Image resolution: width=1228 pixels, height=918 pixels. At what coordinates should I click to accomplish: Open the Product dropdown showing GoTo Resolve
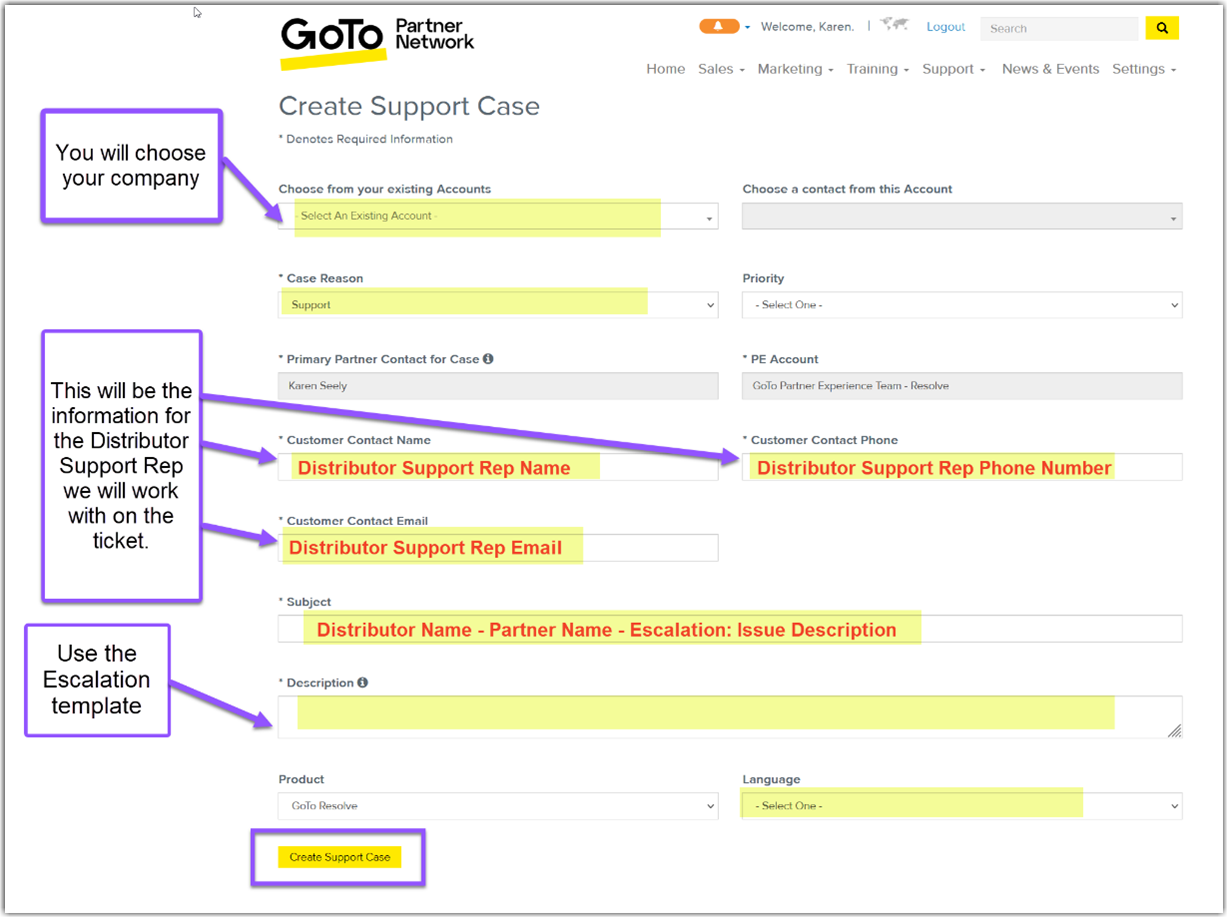coord(498,806)
